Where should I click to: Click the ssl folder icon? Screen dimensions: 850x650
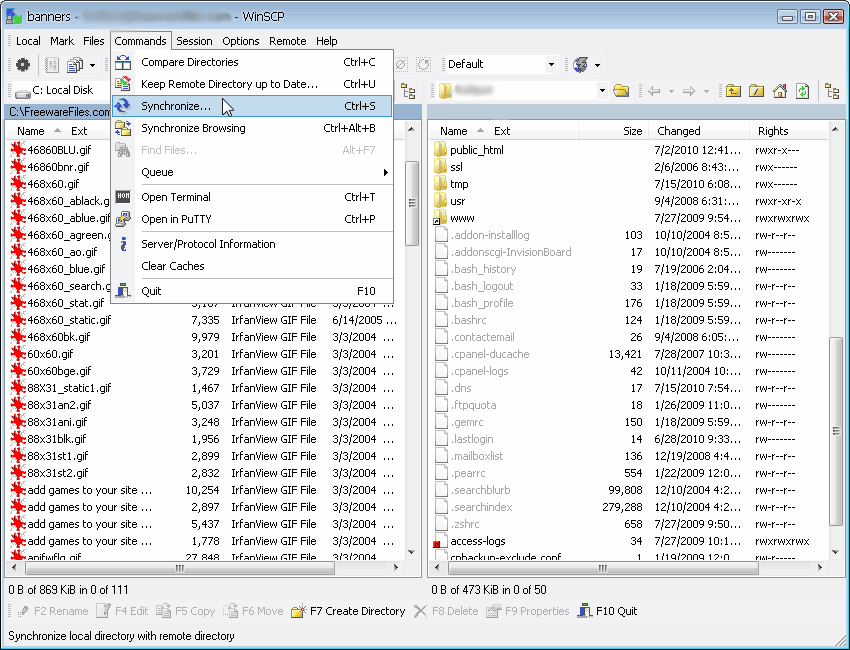click(441, 167)
